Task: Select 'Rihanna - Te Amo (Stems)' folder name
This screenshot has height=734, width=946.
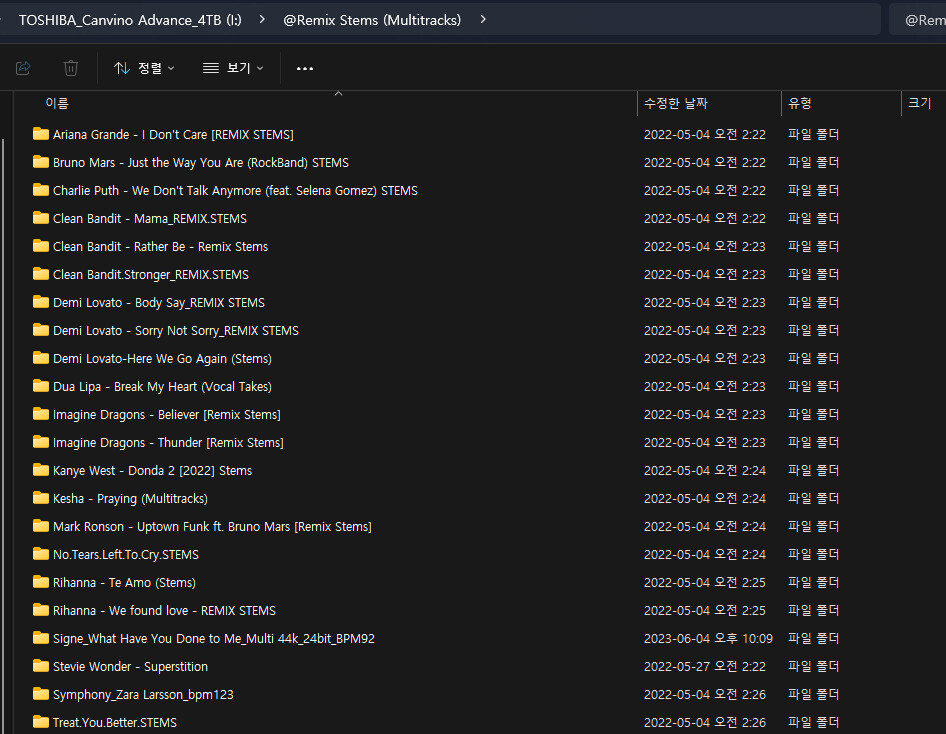Action: point(124,583)
